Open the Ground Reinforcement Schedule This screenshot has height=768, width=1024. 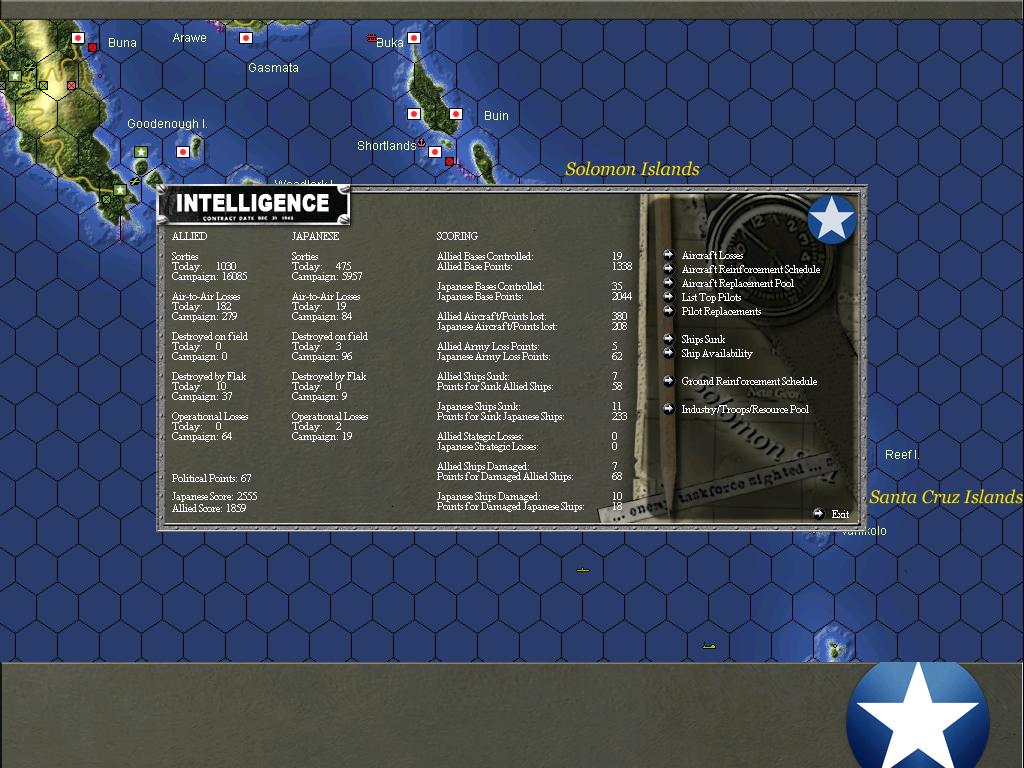click(x=749, y=381)
